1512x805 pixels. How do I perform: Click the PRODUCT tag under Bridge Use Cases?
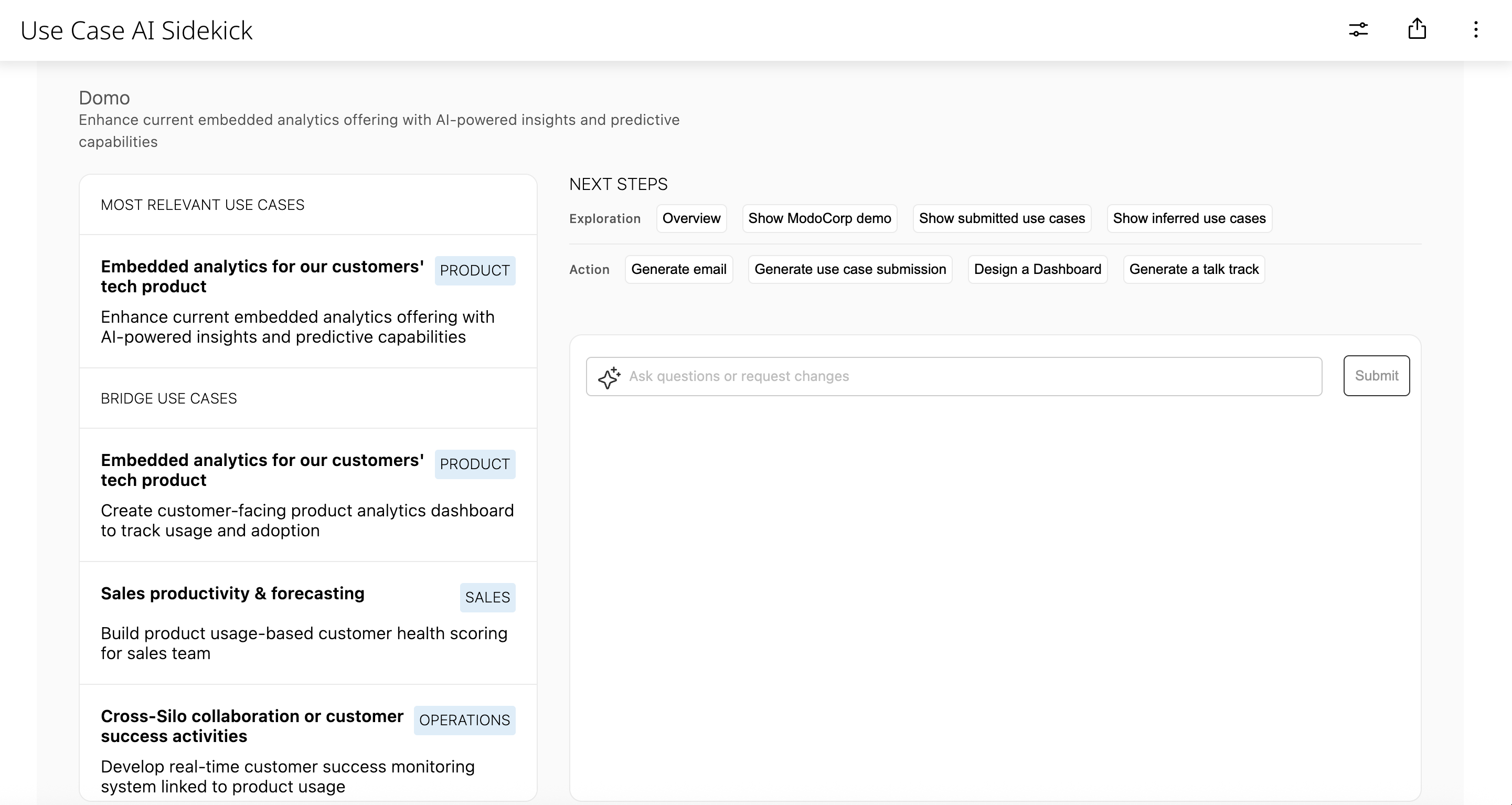pos(475,464)
